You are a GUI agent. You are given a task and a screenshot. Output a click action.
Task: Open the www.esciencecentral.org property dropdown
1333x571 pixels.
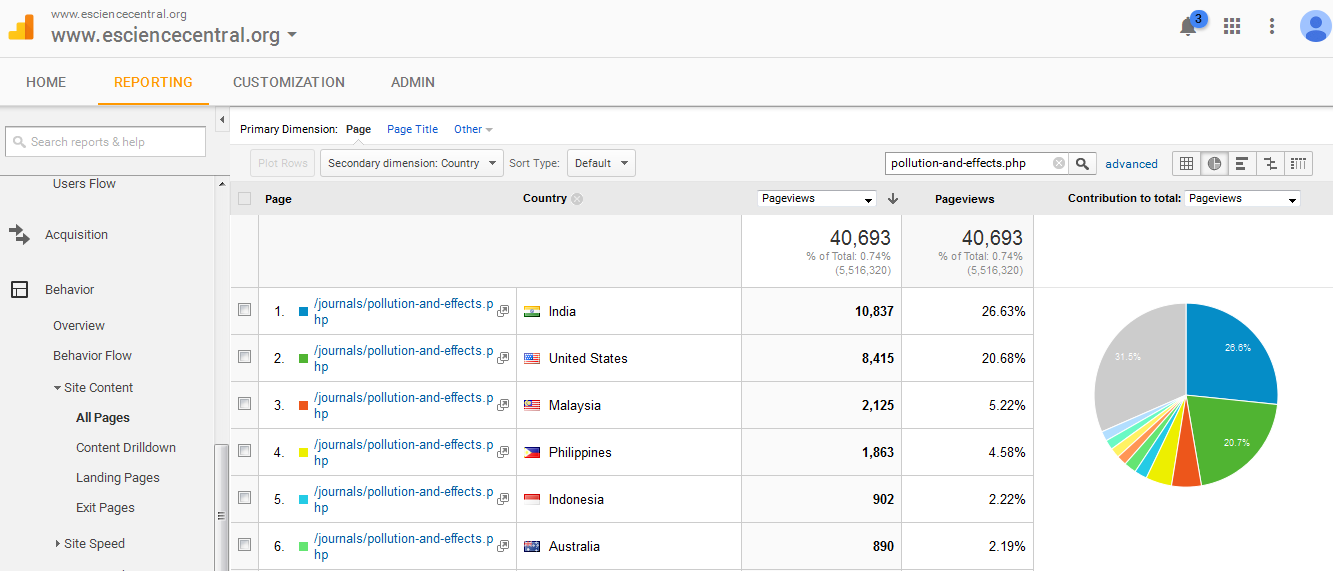pyautogui.click(x=174, y=35)
